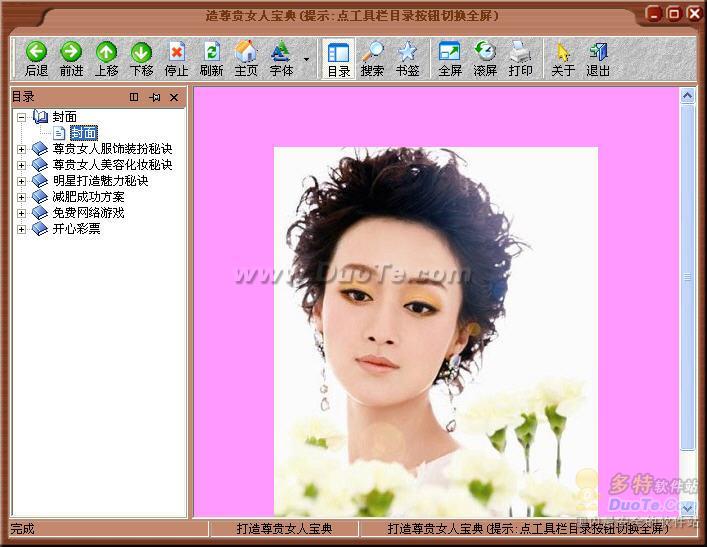Open the 书签 (Bookmarks) star icon
Image resolution: width=707 pixels, height=547 pixels.
(x=407, y=59)
